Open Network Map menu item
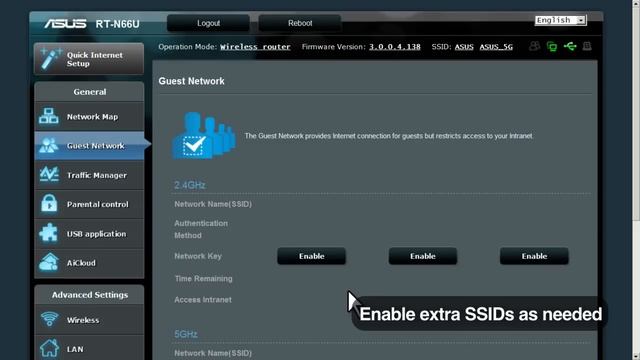 [89, 116]
